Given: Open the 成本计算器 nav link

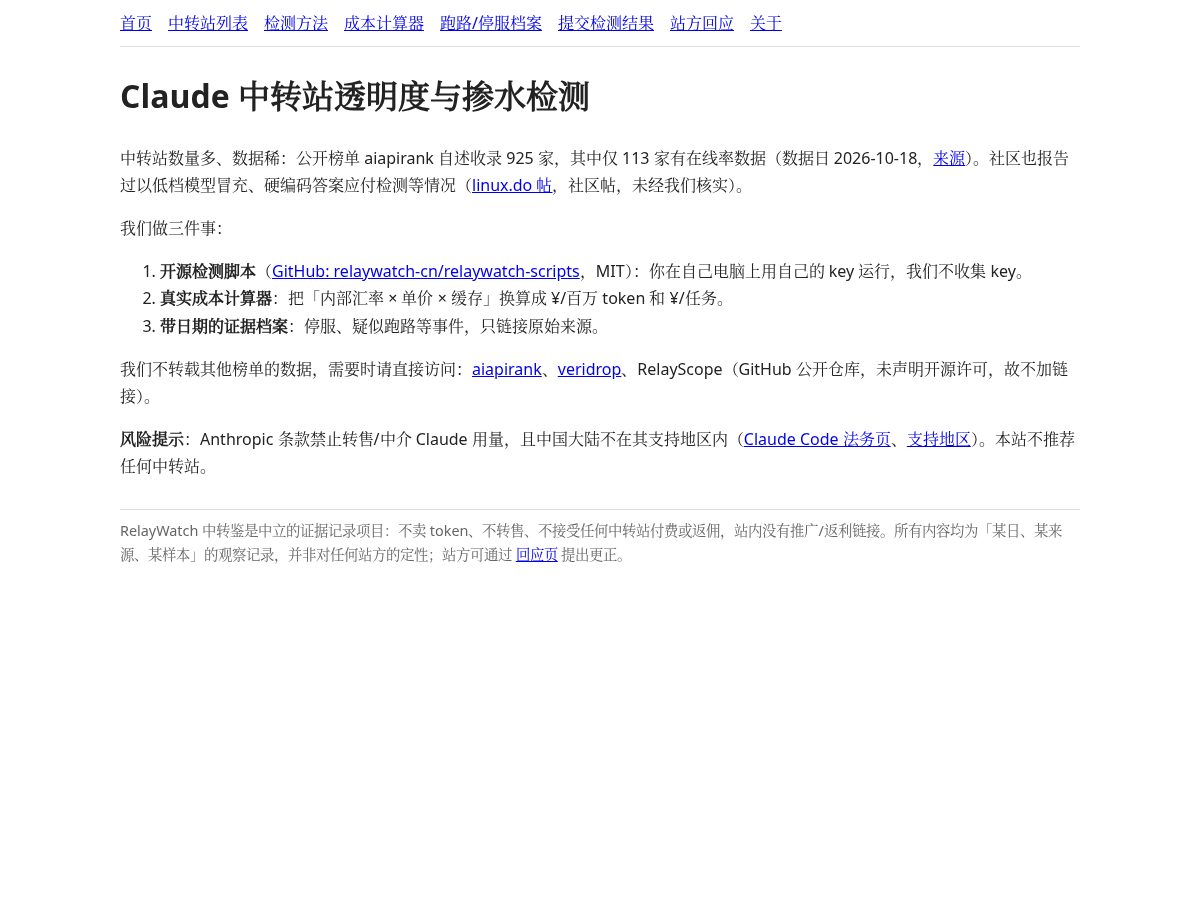Looking at the screenshot, I should [x=384, y=23].
